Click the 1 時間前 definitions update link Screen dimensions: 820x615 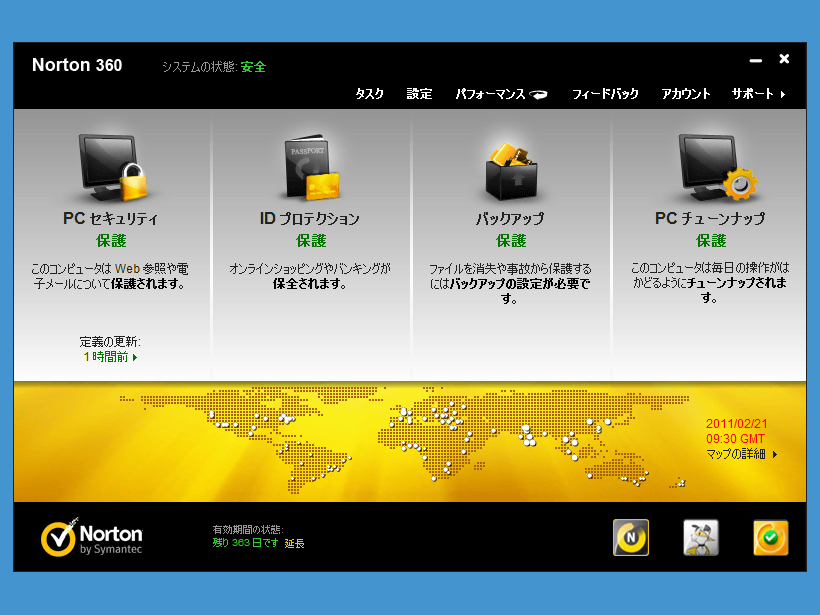[106, 357]
